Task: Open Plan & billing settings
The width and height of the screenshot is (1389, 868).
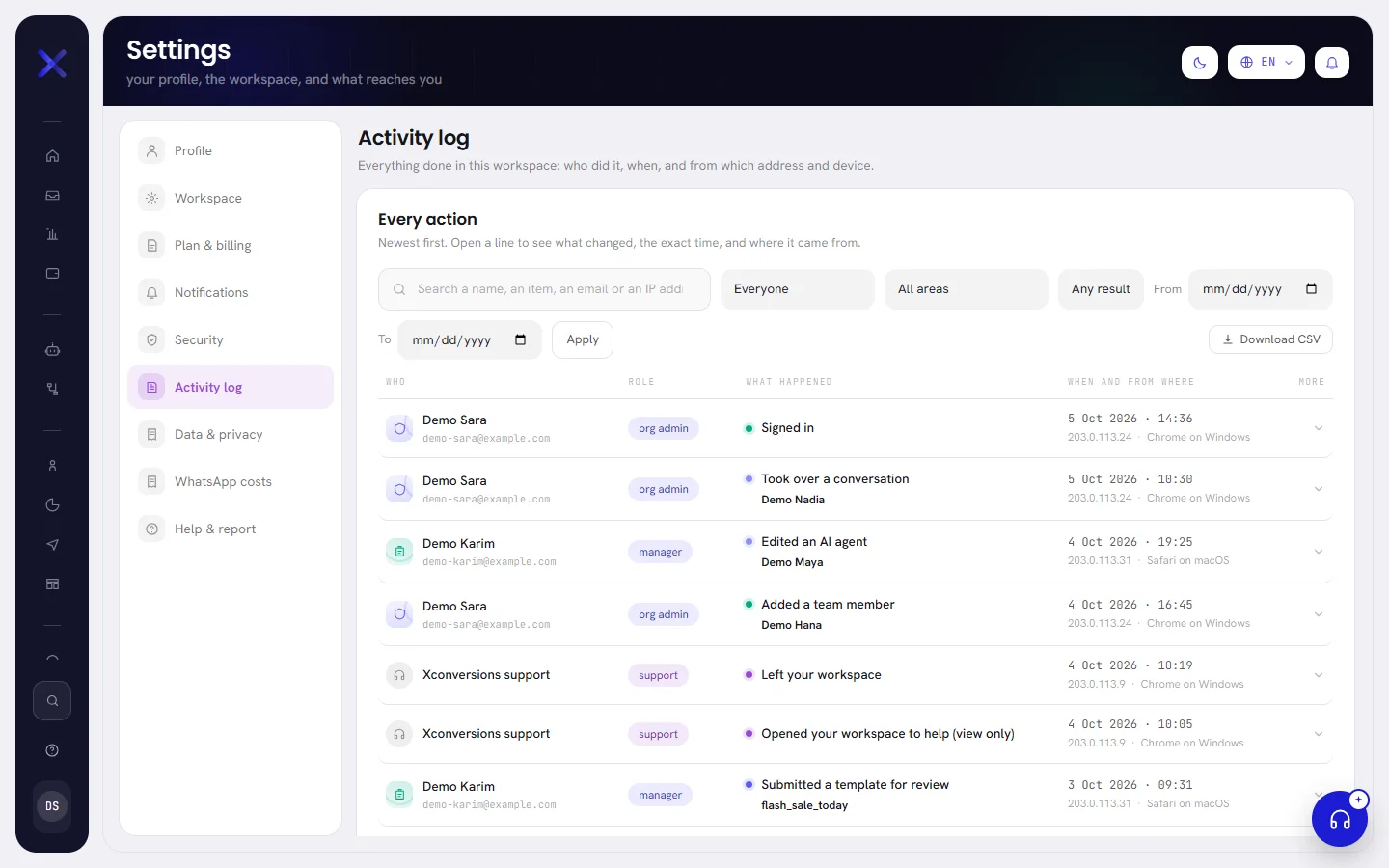Action: point(231,245)
